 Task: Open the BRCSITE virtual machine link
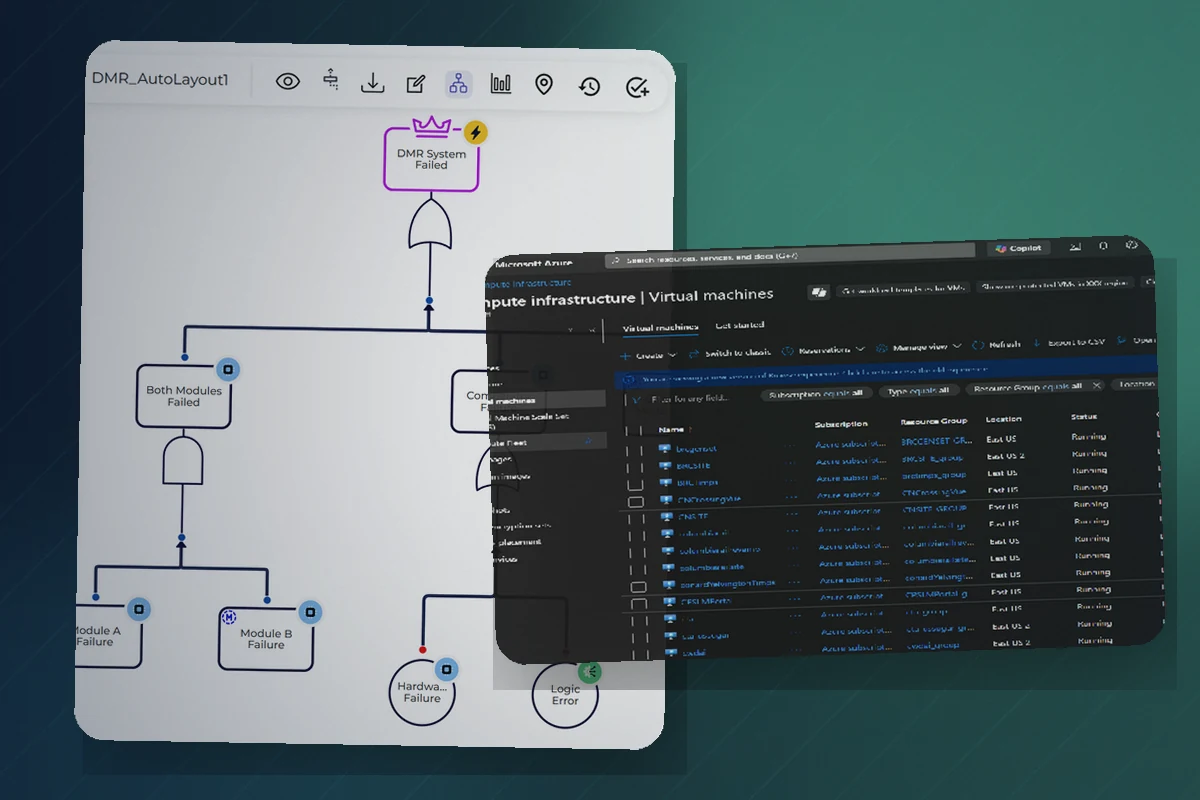pos(693,465)
